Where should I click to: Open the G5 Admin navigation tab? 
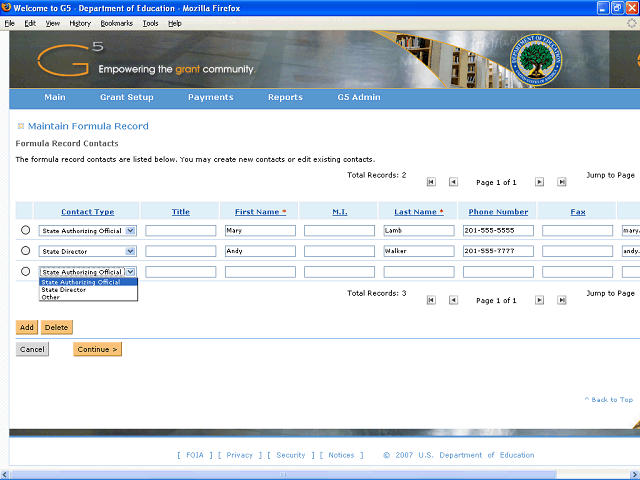(359, 97)
